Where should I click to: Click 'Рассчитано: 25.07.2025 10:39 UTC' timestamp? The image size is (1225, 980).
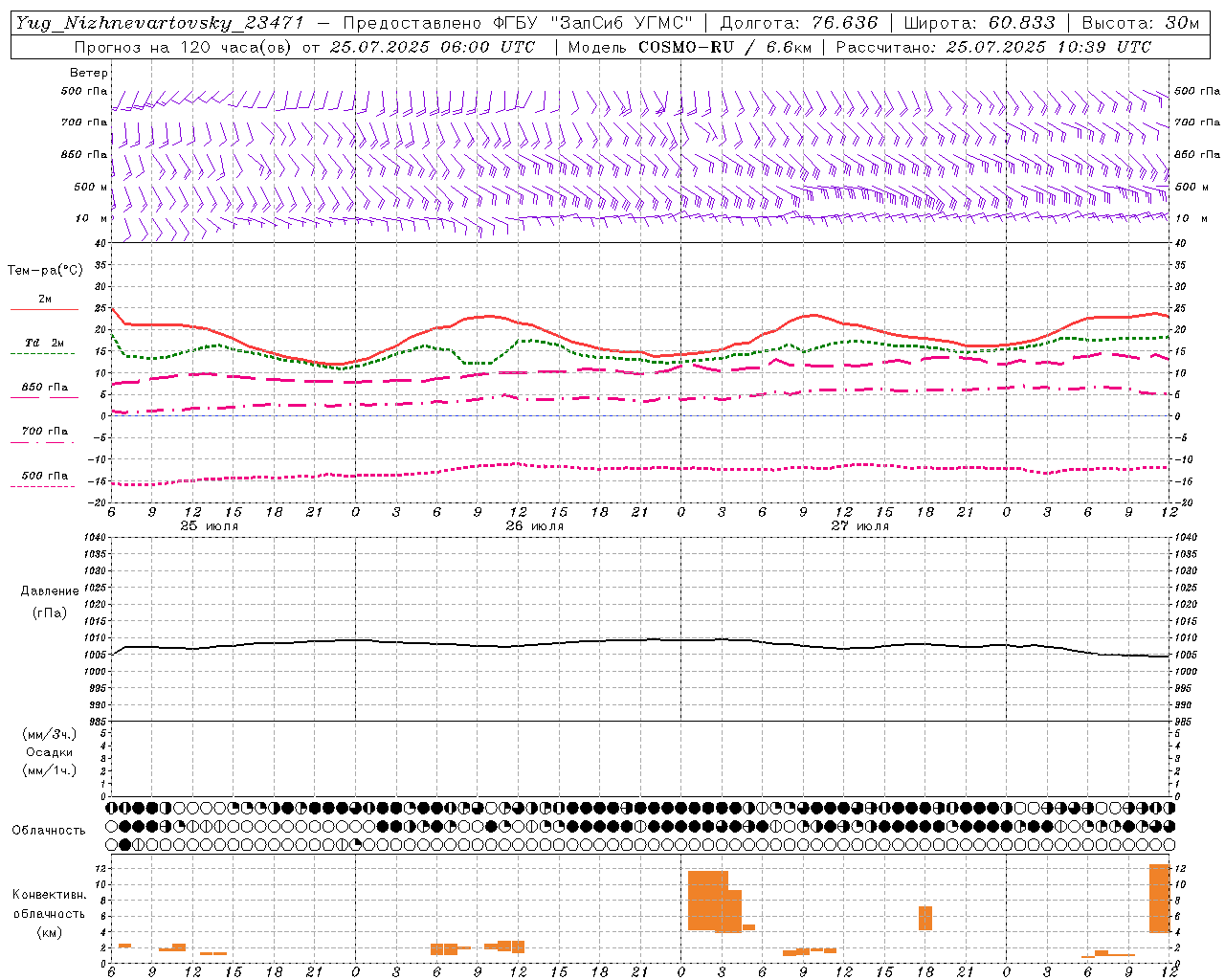click(993, 47)
